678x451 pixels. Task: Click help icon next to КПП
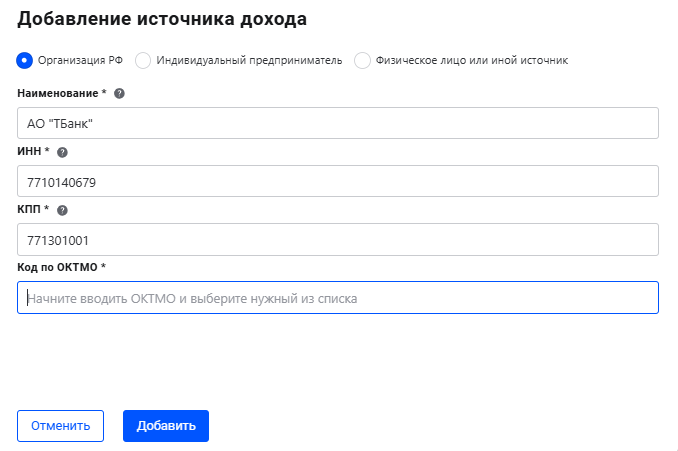click(62, 210)
